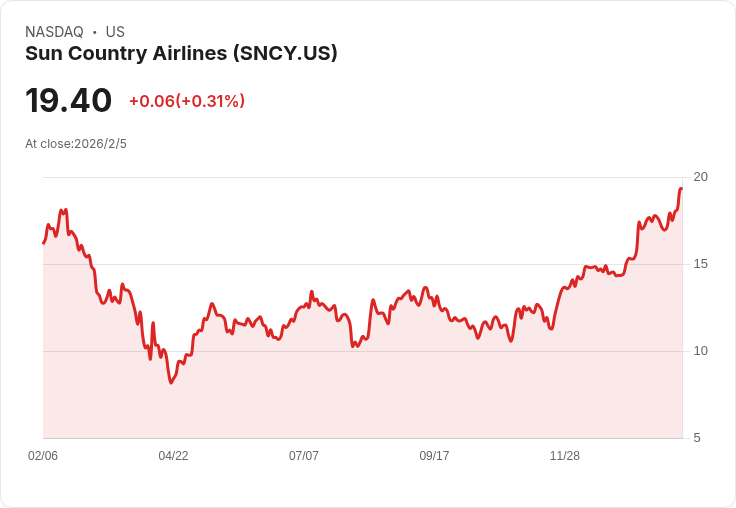Click the 07/07 date axis label
Image resolution: width=736 pixels, height=508 pixels.
[x=304, y=456]
